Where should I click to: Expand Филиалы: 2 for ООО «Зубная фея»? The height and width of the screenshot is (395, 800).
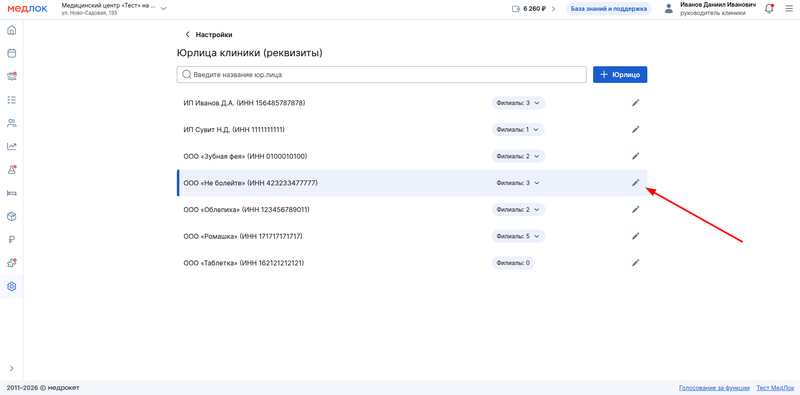tap(518, 156)
